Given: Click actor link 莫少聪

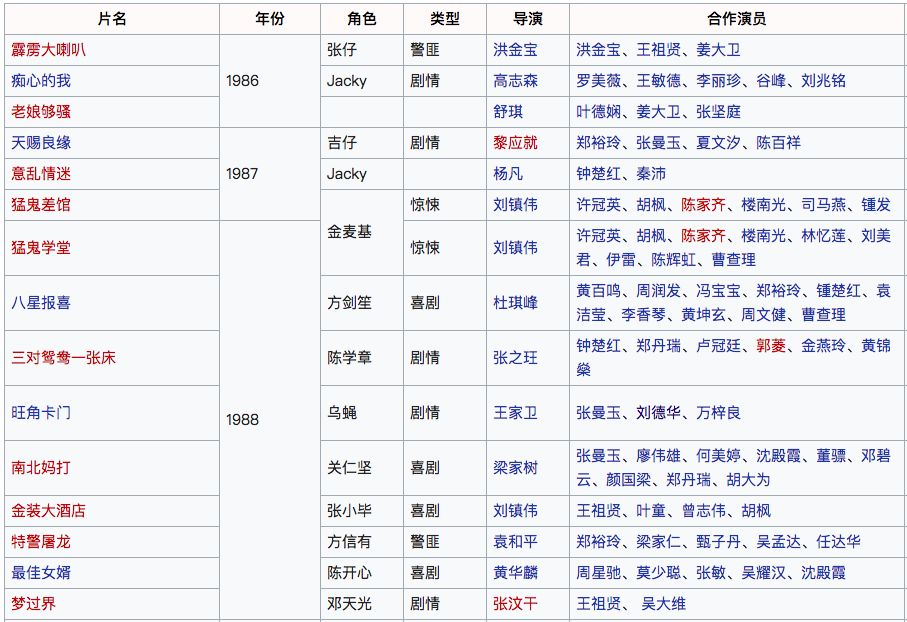Looking at the screenshot, I should click(x=658, y=573).
